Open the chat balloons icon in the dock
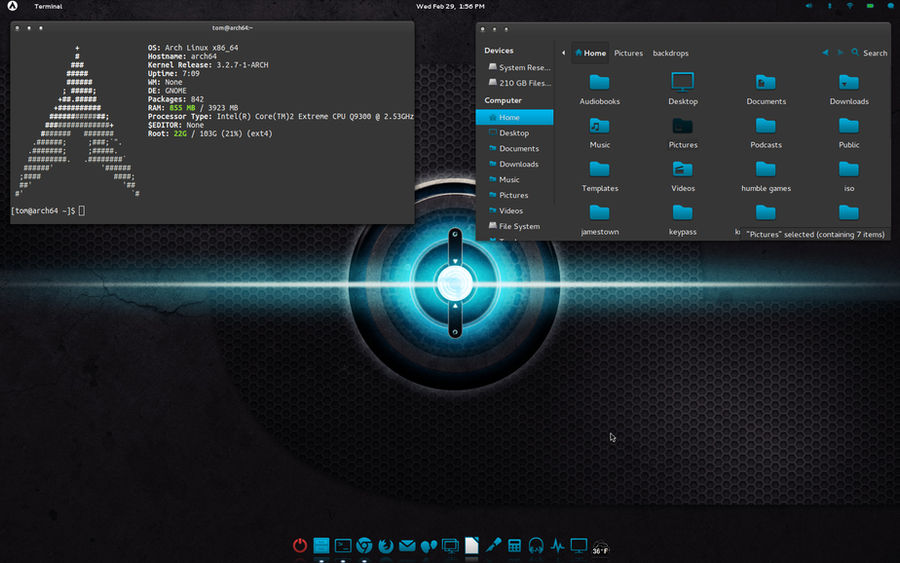Viewport: 900px width, 563px height. coord(429,546)
